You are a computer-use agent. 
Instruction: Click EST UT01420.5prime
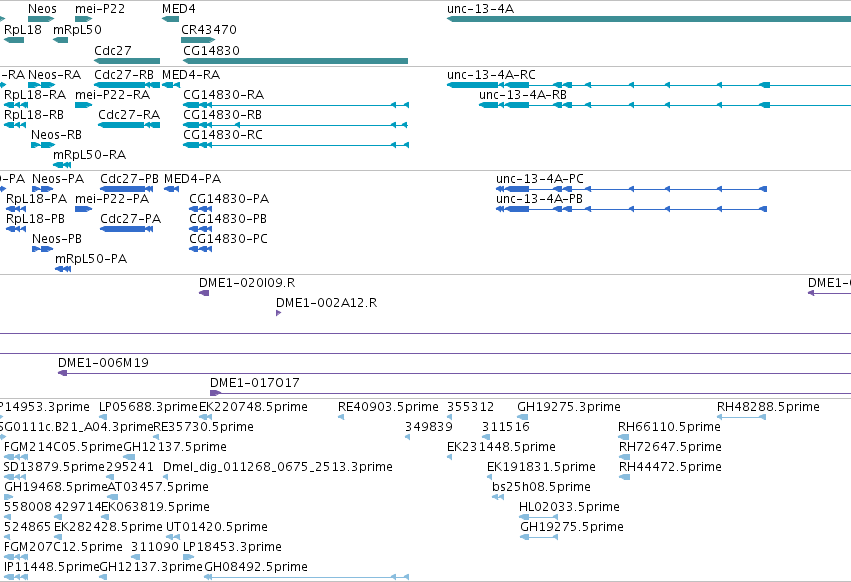(173, 537)
